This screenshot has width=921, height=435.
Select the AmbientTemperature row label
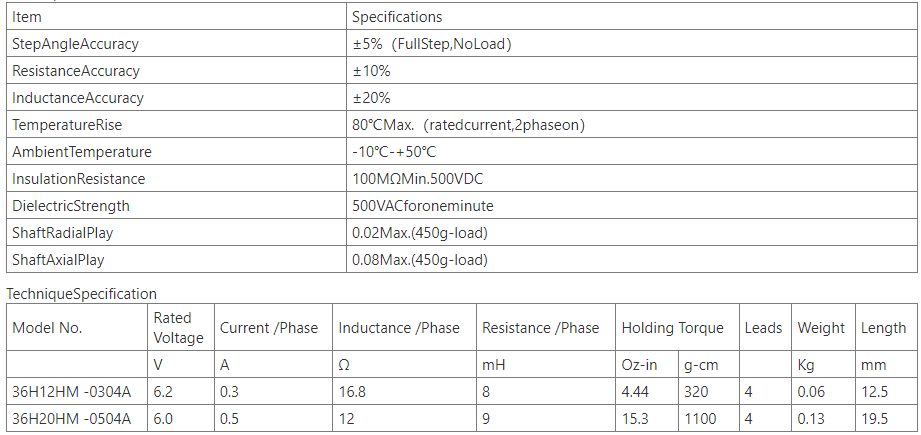[82, 152]
